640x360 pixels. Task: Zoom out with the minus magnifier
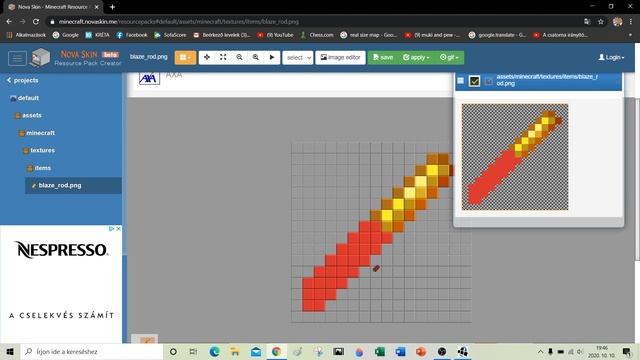(x=240, y=58)
